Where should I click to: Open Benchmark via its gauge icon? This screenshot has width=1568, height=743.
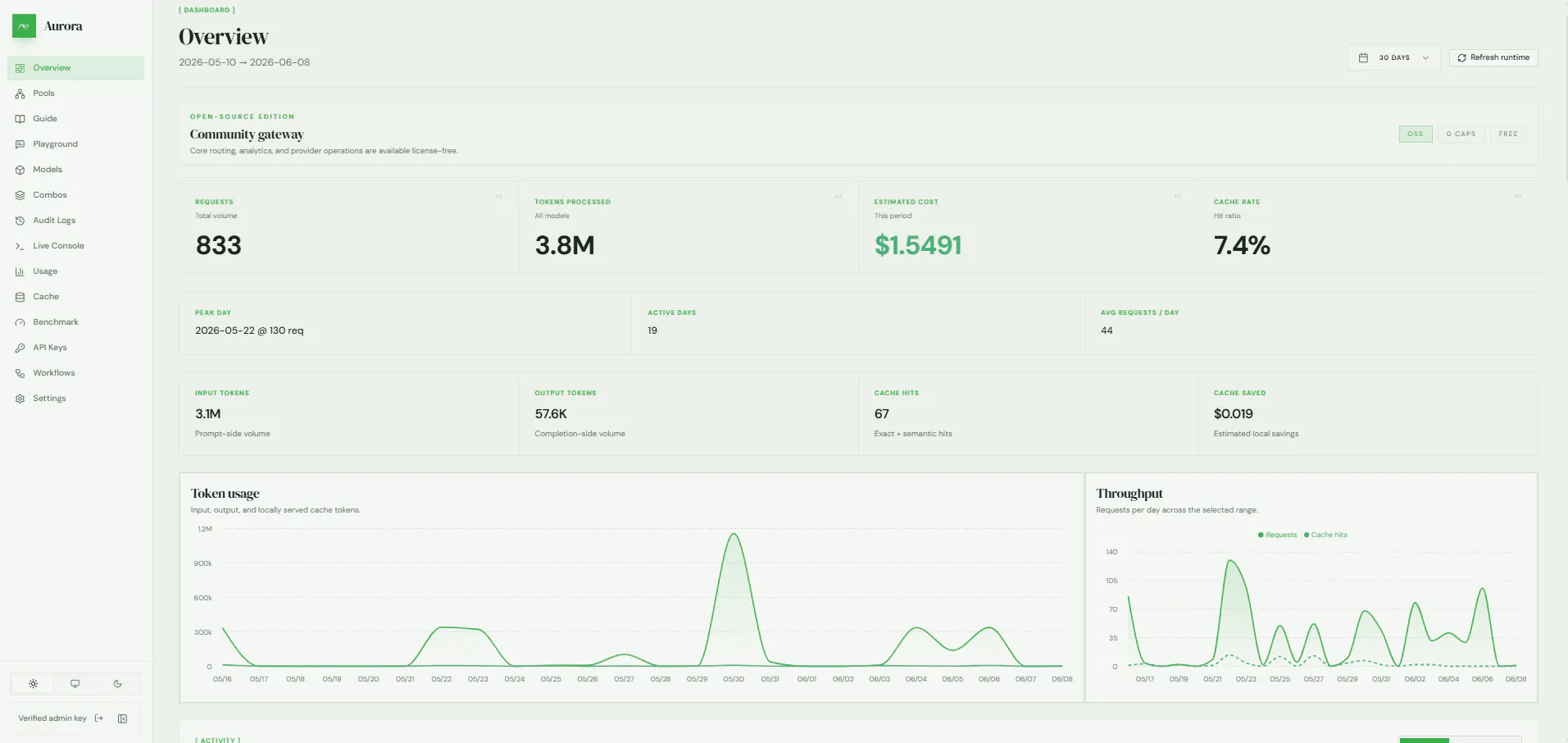point(20,322)
